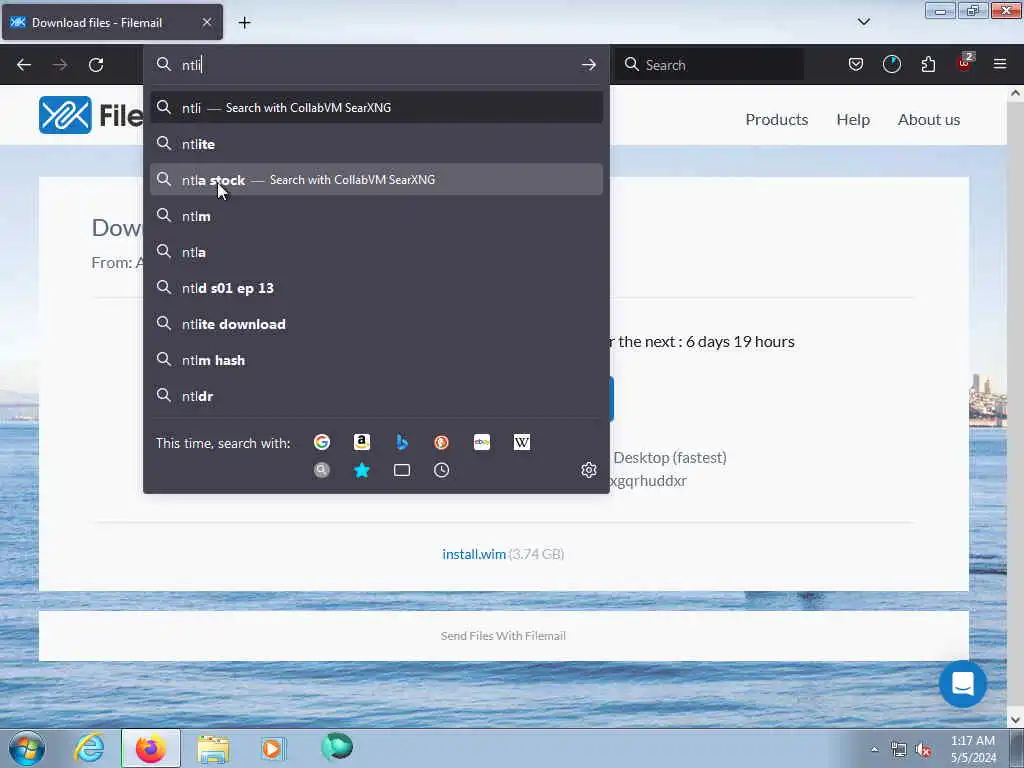Open the circular progress icon in toolbar
1024x768 pixels.
pyautogui.click(x=891, y=64)
